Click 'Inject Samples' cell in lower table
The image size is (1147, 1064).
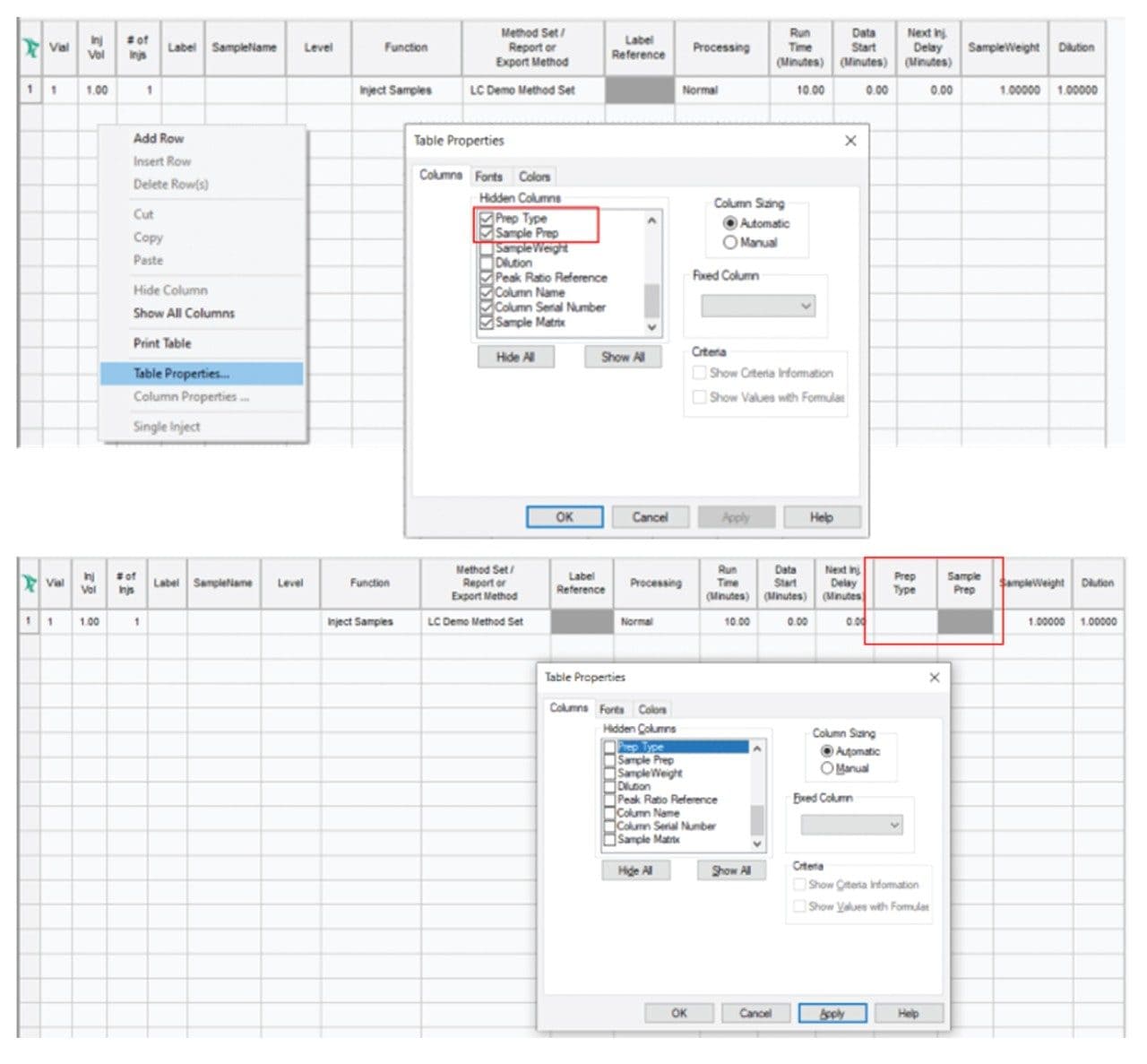tap(370, 621)
